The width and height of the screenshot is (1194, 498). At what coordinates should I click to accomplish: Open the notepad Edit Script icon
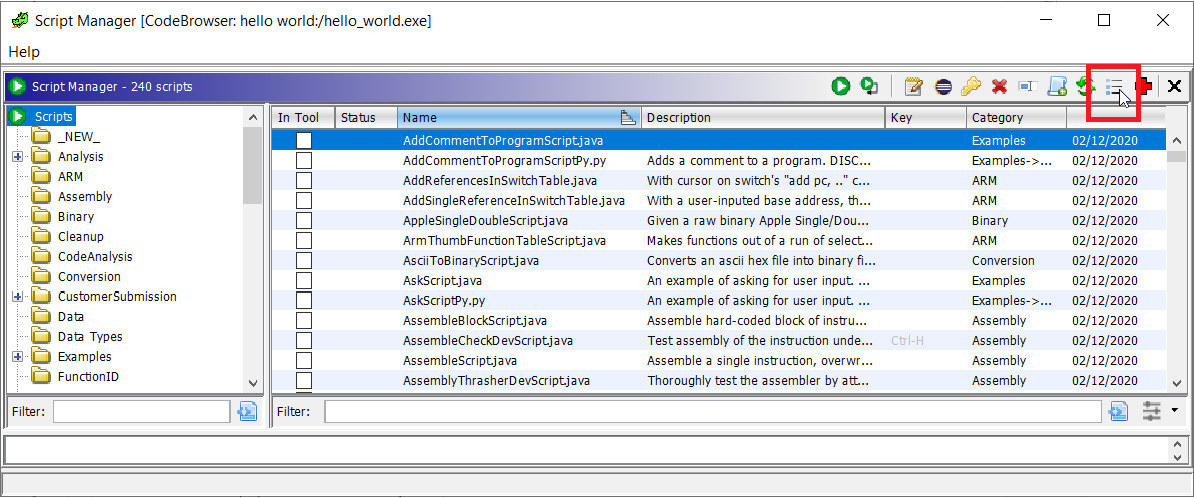[x=913, y=86]
